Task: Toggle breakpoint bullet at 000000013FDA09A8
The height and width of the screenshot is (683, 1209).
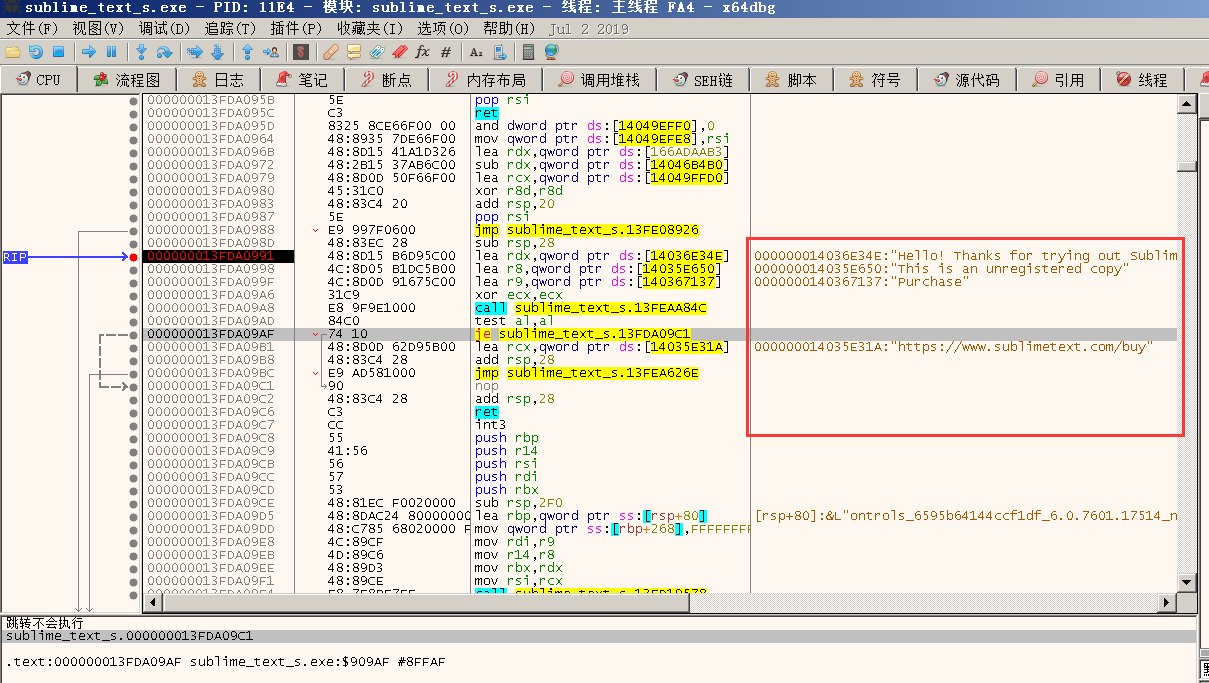Action: (x=134, y=308)
